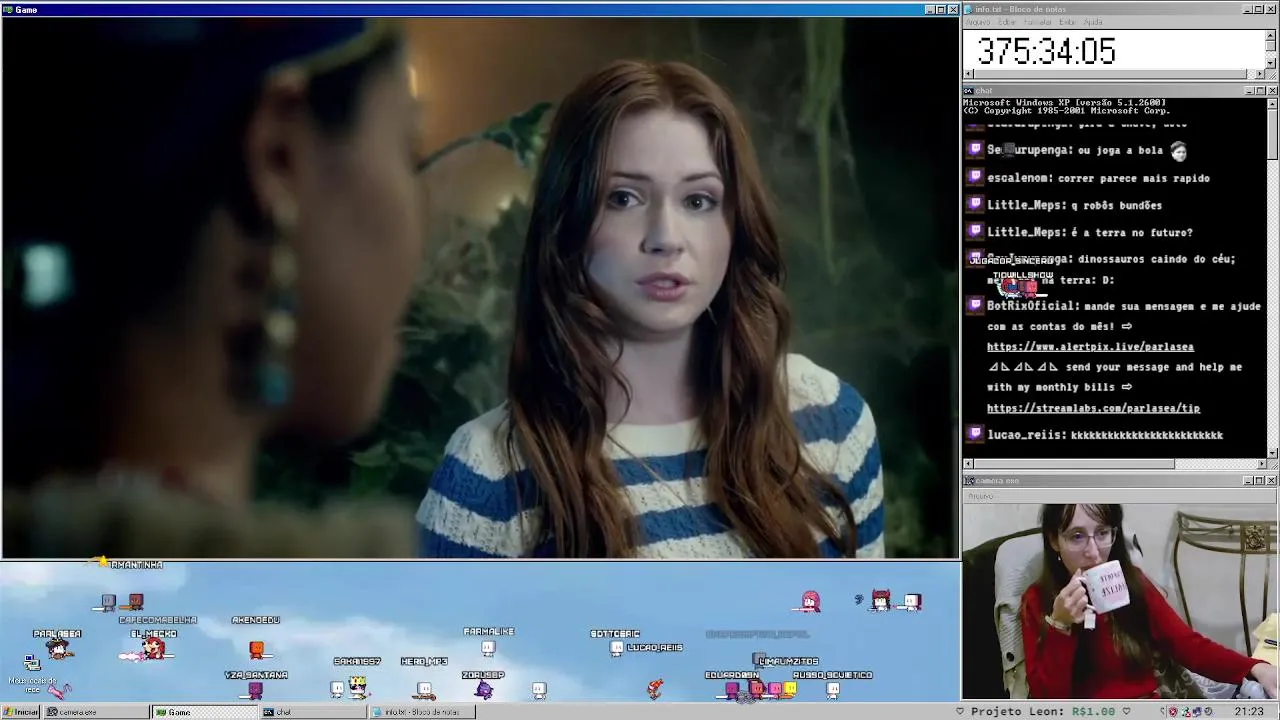Click the network connection tray icon
Viewport: 1280px width, 720px height.
1186,712
